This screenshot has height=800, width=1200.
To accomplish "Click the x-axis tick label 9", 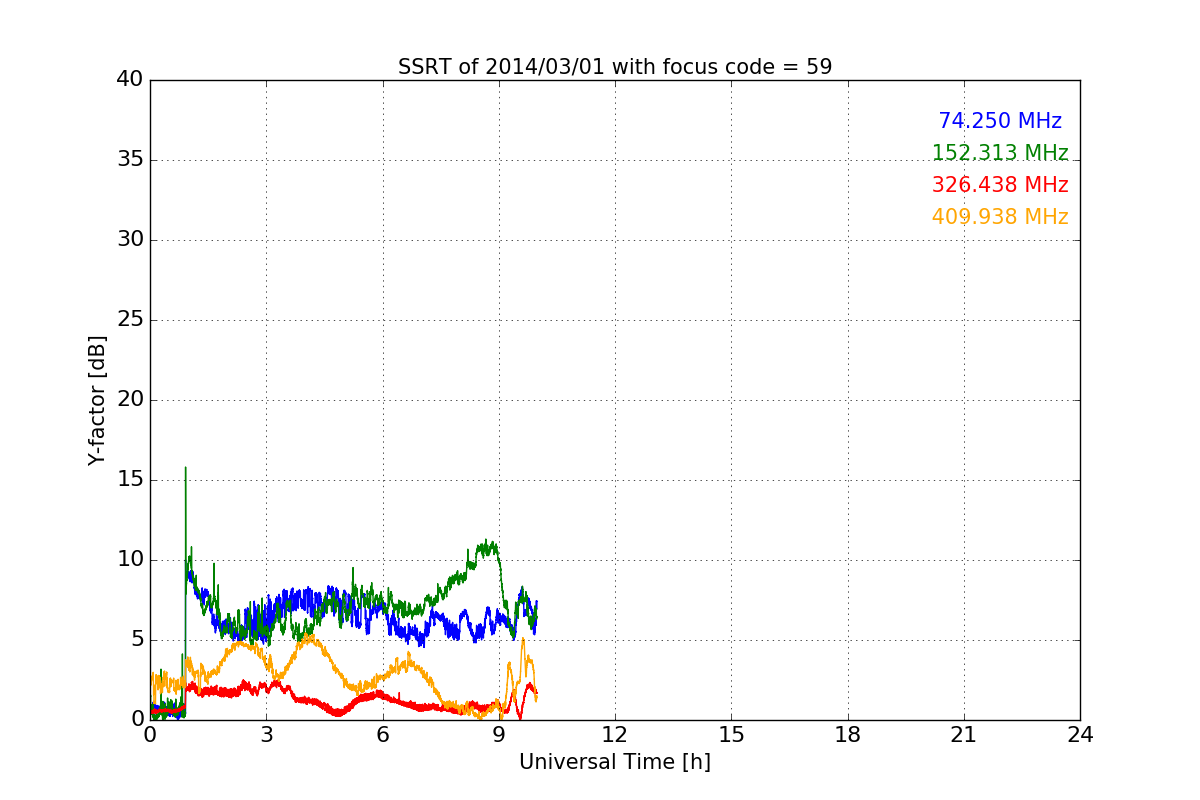I will pyautogui.click(x=499, y=735).
